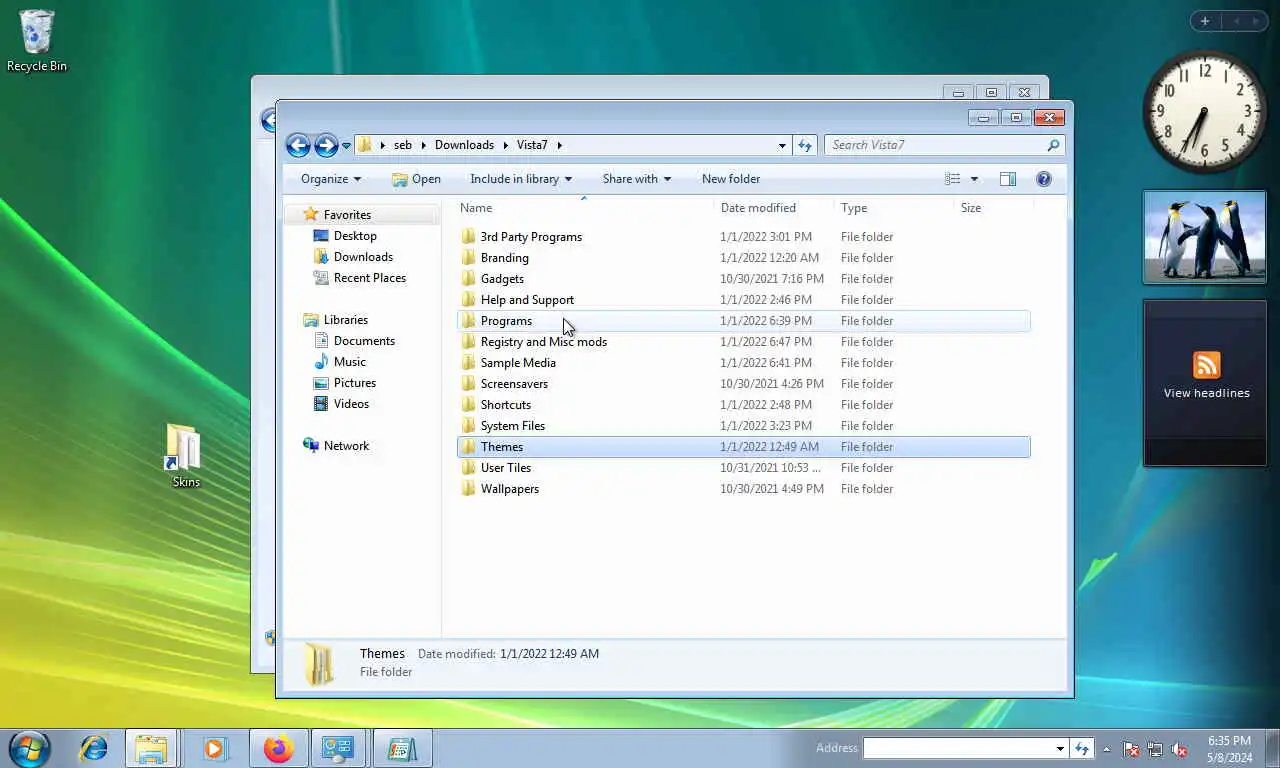This screenshot has width=1280, height=768.
Task: Select the Screensavers folder
Action: (514, 384)
